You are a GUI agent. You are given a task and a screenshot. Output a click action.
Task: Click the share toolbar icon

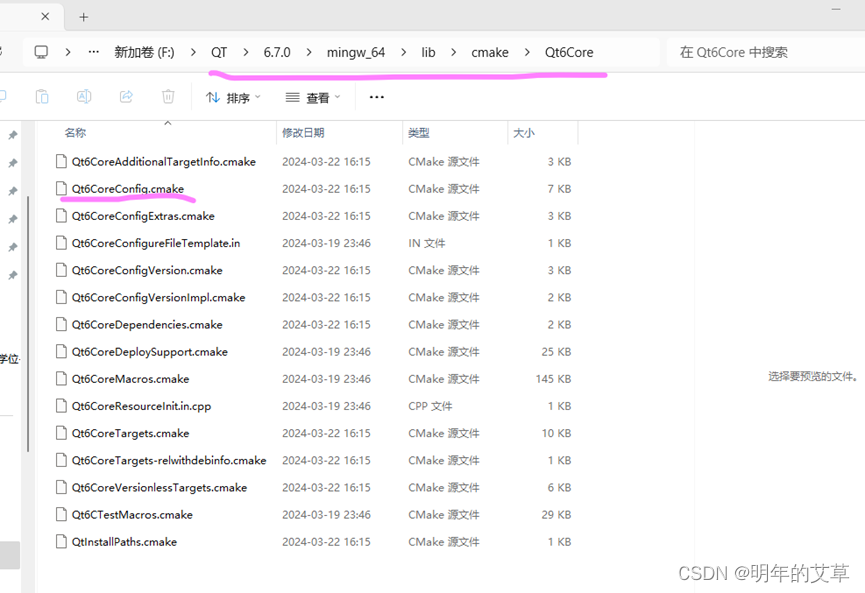click(x=126, y=97)
